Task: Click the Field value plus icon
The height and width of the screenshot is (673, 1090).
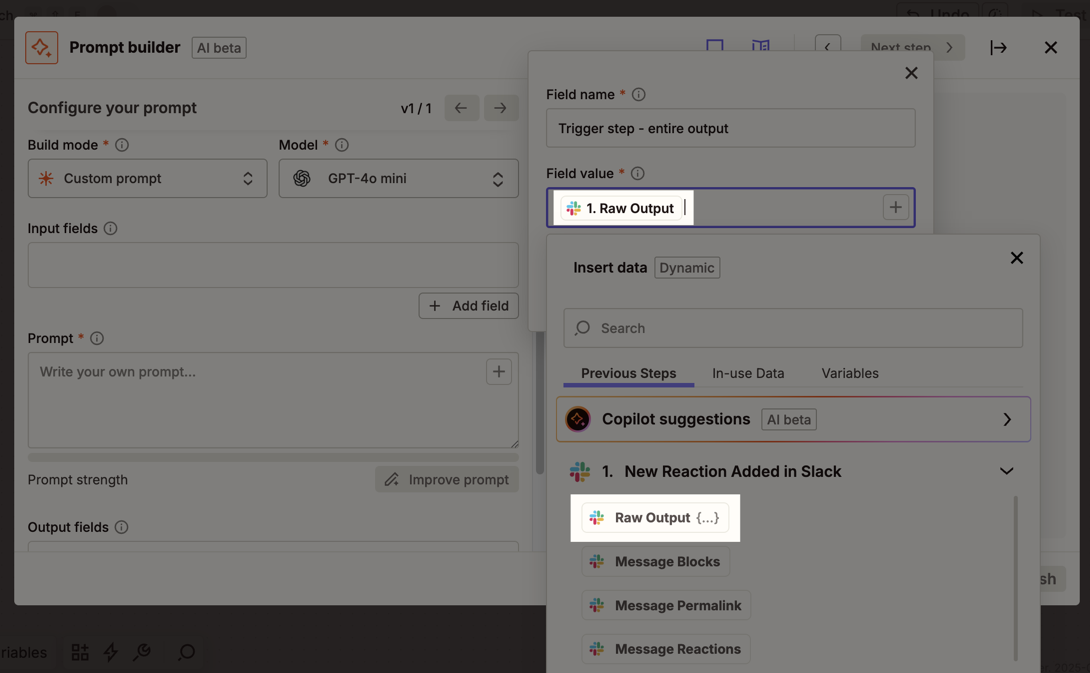Action: (x=895, y=207)
